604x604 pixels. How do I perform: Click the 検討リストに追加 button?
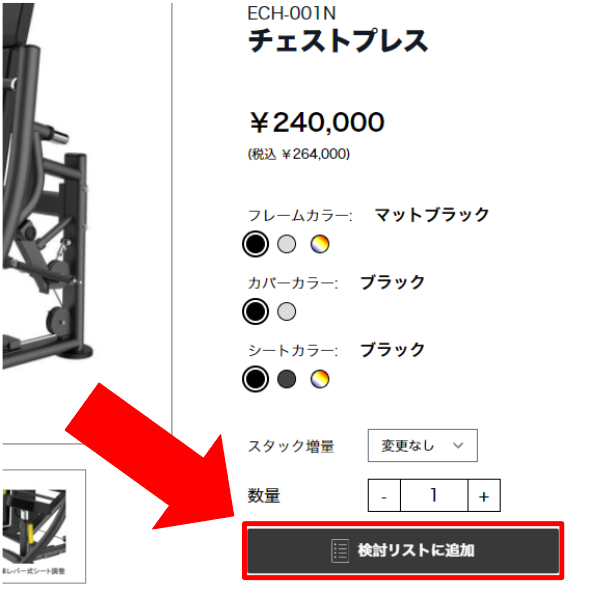click(403, 550)
